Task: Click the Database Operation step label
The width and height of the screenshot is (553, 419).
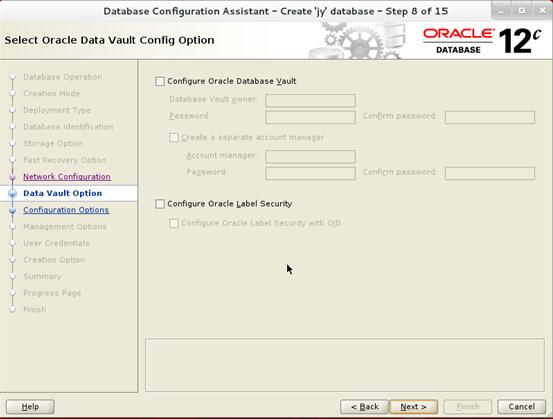Action: coord(63,77)
